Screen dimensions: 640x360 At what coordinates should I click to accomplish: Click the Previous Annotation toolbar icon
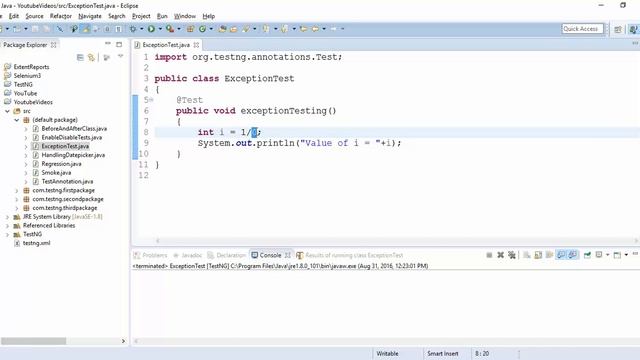pos(285,29)
